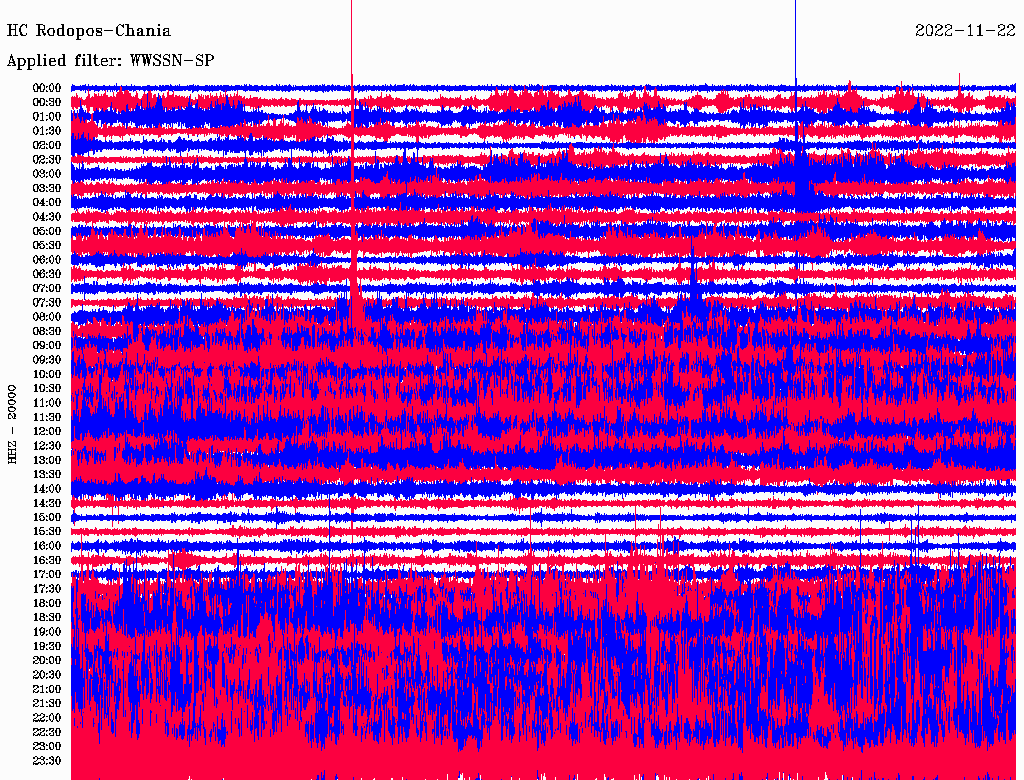The image size is (1024, 780).
Task: Click the station title HC Rodopos-Chania
Action: 89,31
